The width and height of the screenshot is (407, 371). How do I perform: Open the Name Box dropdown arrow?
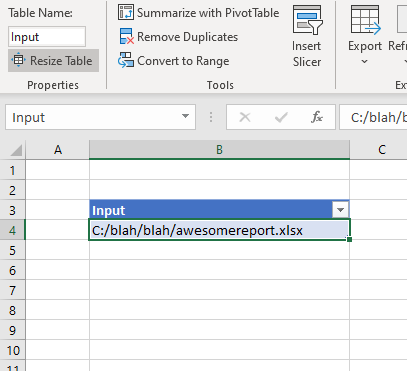tap(185, 116)
